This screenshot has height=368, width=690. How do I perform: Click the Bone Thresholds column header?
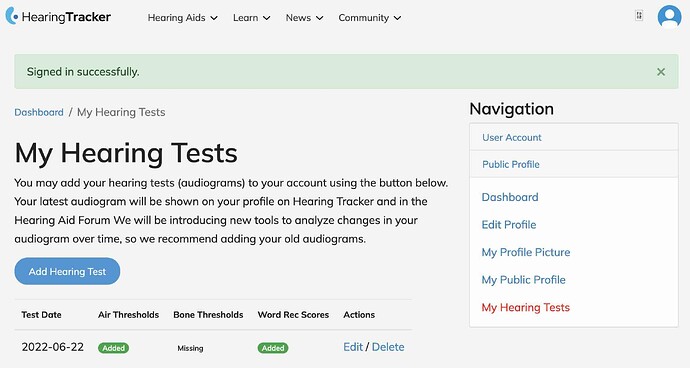click(x=208, y=315)
